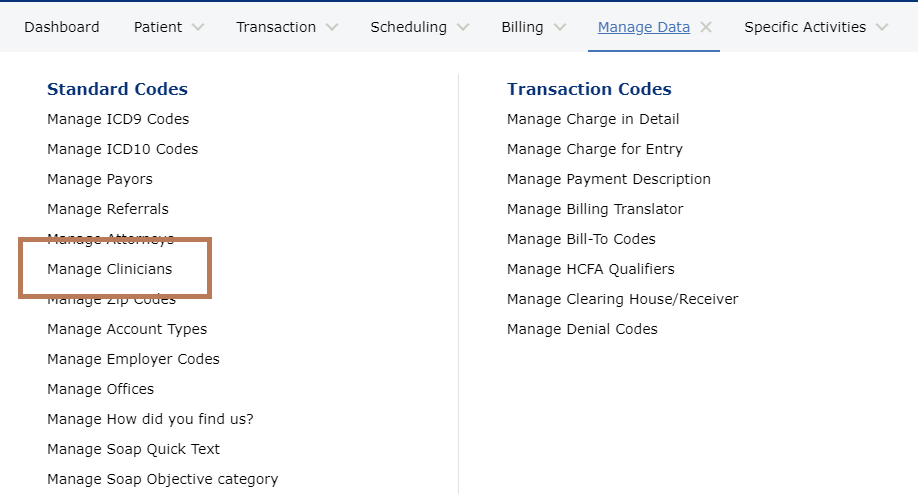Image resolution: width=918 pixels, height=494 pixels.
Task: Open Manage Clinicians
Action: (x=109, y=269)
